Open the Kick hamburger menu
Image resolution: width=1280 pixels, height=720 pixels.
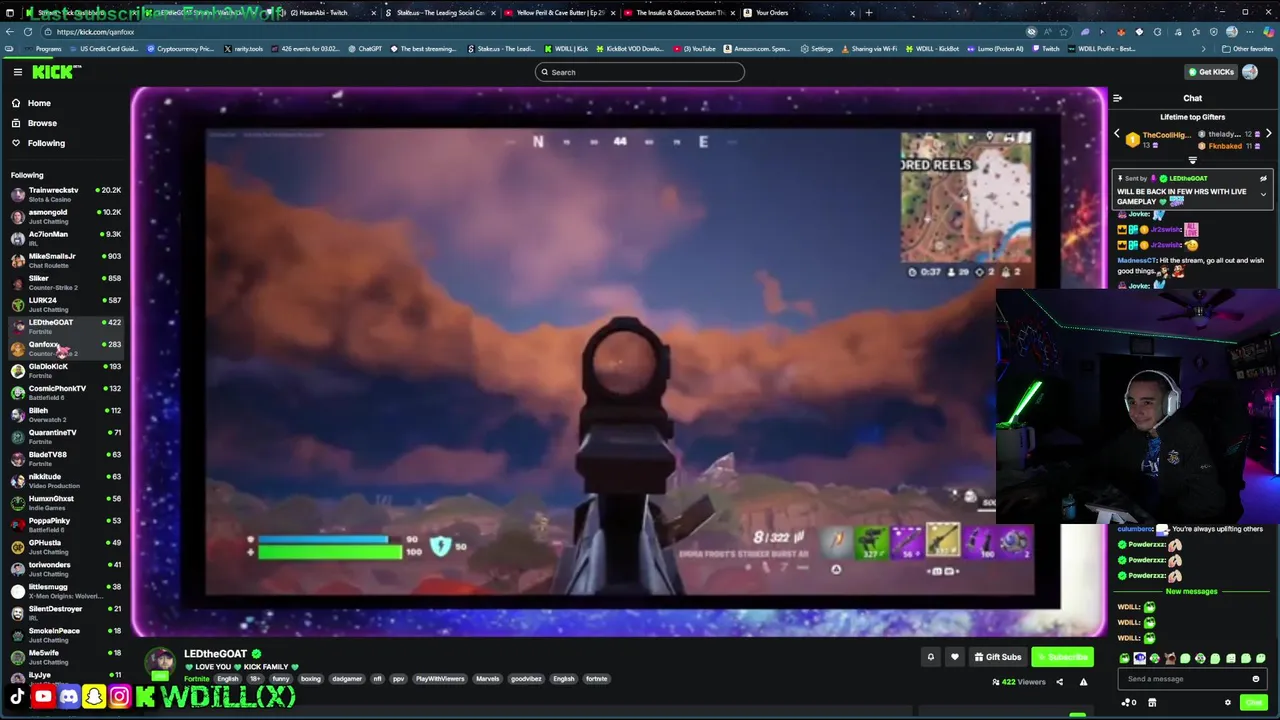point(18,72)
